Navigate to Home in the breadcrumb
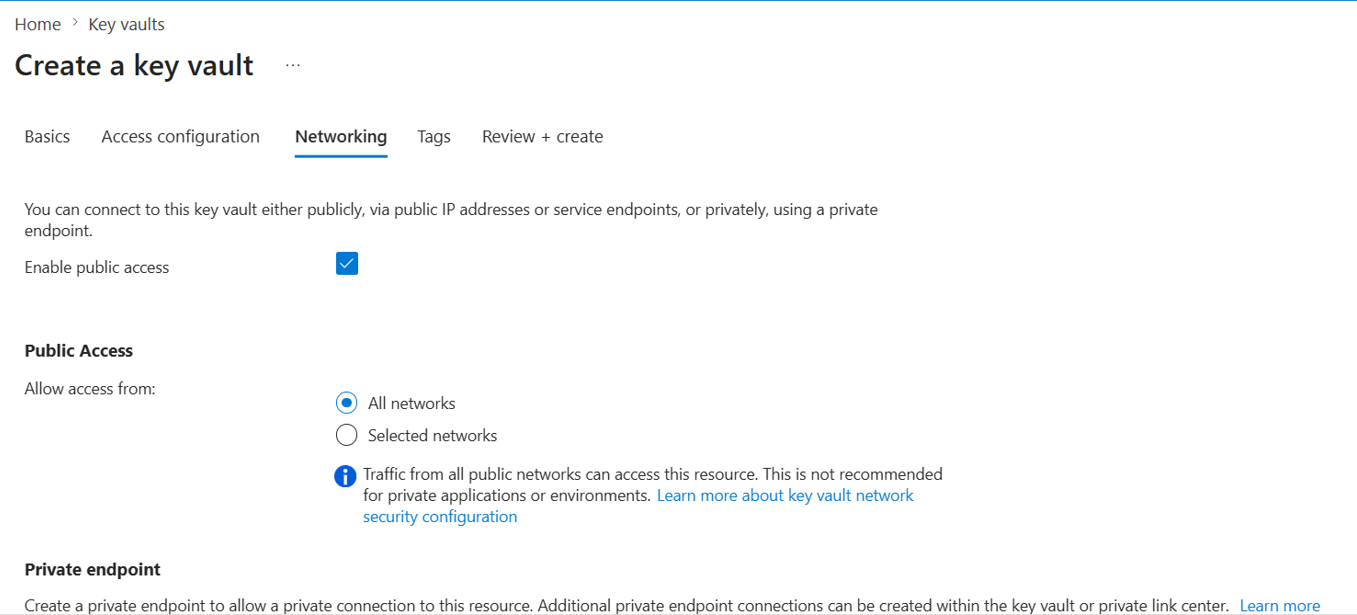Screen dimensions: 1357x615 pyautogui.click(x=37, y=24)
